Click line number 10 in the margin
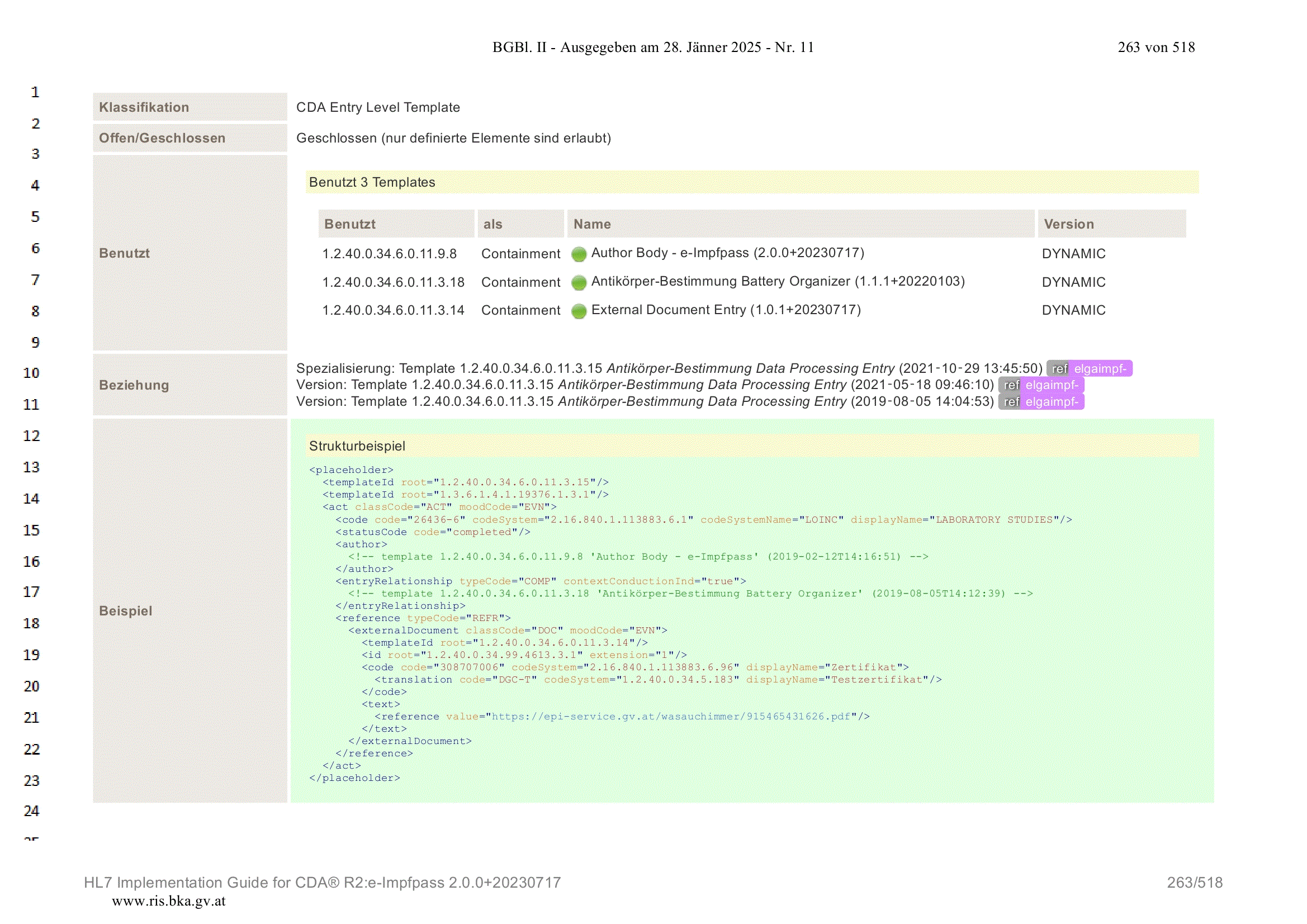Image resolution: width=1307 pixels, height=924 pixels. pyautogui.click(x=31, y=373)
